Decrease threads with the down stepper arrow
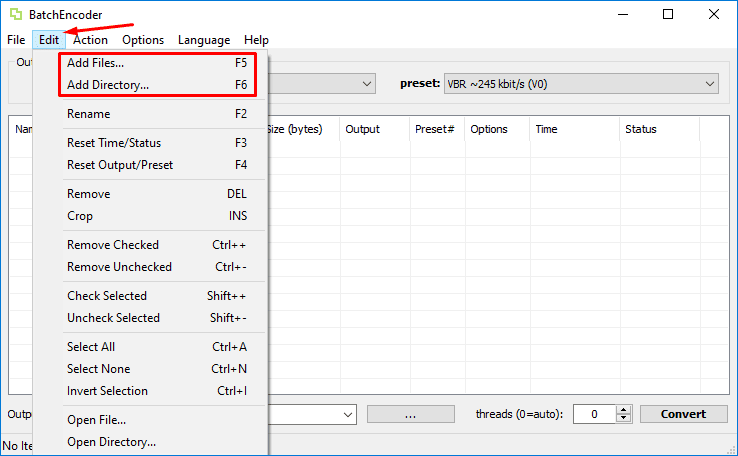The height and width of the screenshot is (456, 738). [624, 418]
